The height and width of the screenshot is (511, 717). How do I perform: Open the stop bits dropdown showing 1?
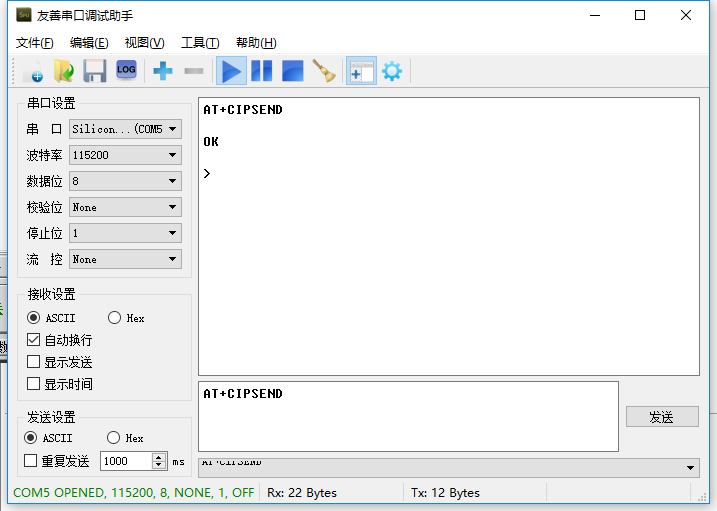click(125, 233)
